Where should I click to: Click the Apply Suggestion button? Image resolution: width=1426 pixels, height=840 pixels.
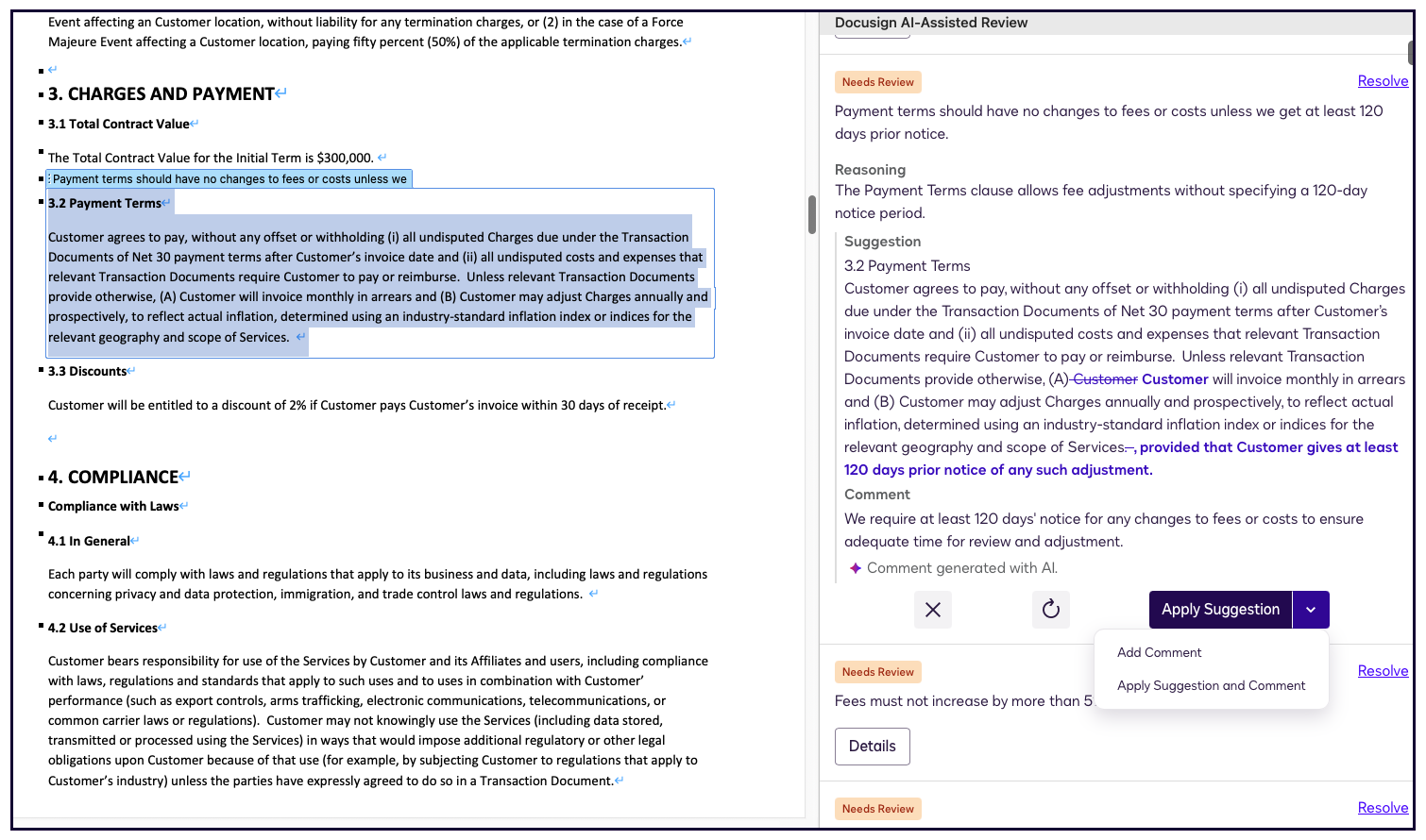tap(1220, 610)
